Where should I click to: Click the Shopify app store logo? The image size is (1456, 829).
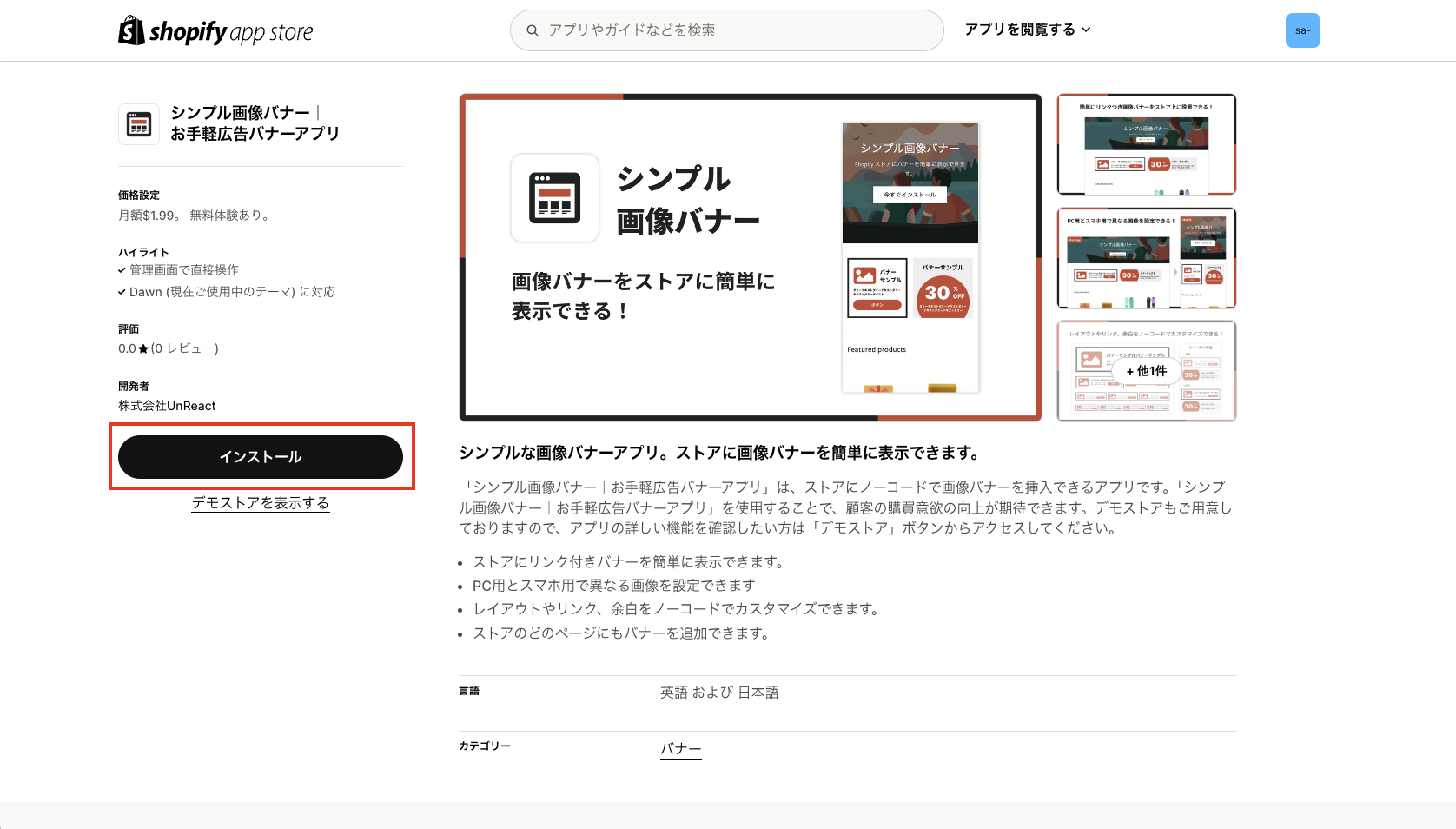[215, 30]
